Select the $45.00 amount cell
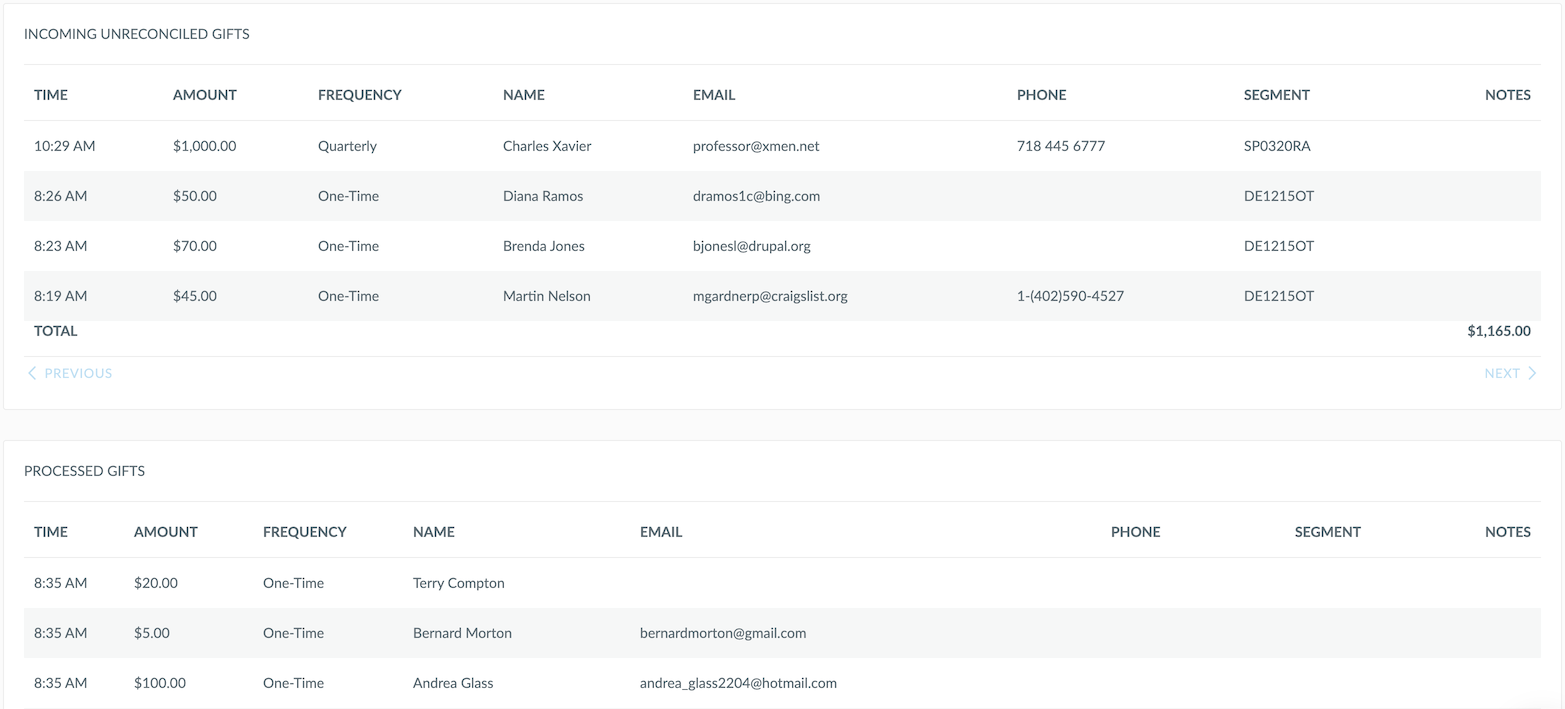This screenshot has height=709, width=1565. click(195, 296)
